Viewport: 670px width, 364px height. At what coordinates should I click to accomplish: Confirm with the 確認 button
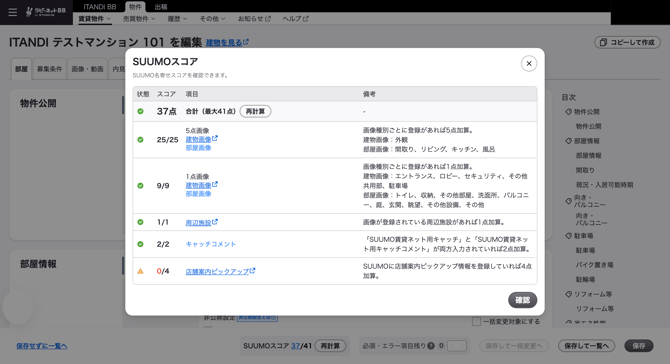tap(522, 300)
